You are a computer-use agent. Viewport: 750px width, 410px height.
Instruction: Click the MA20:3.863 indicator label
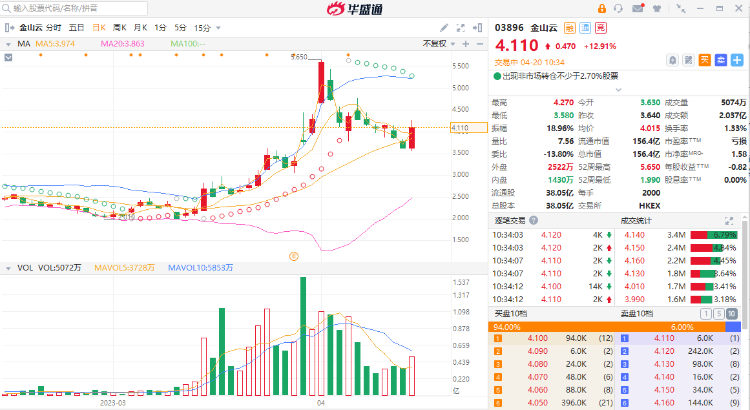tap(122, 44)
